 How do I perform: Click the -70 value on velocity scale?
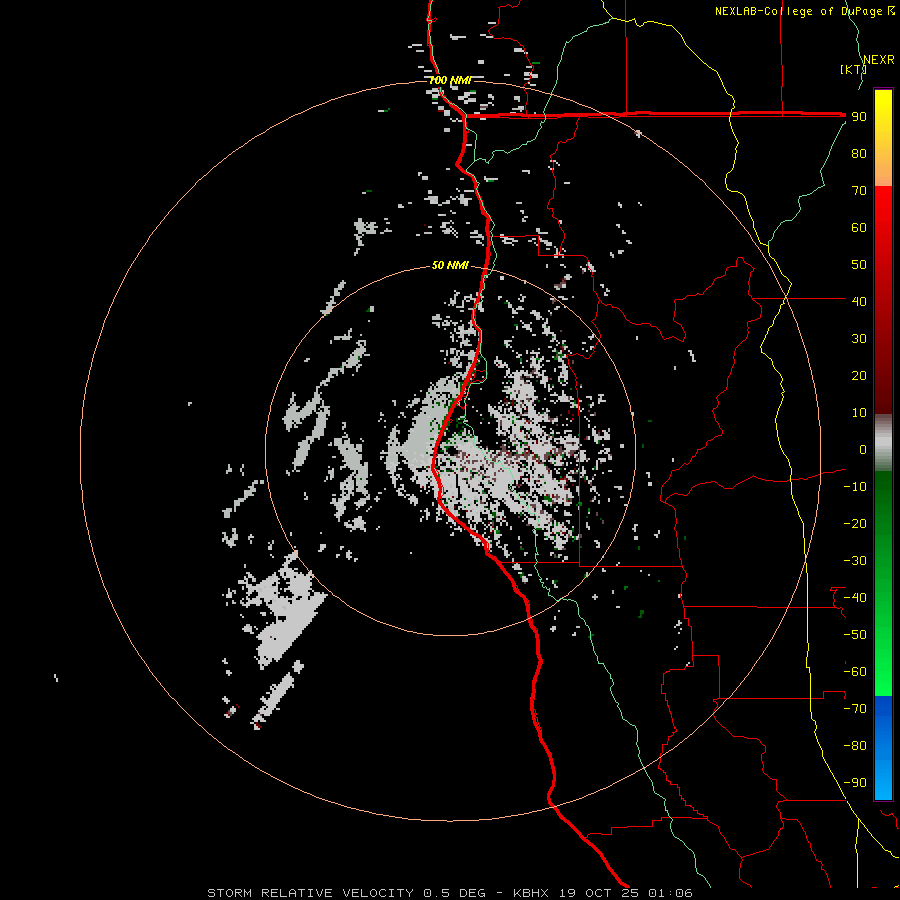pyautogui.click(x=855, y=708)
